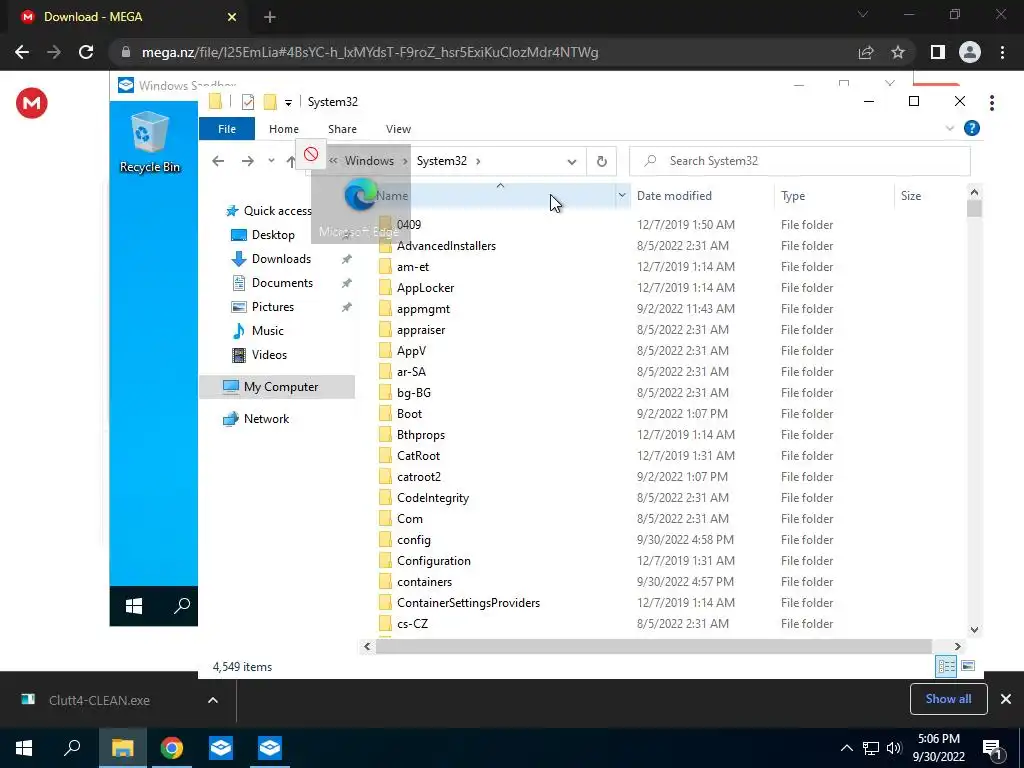This screenshot has width=1024, height=768.
Task: Dismiss the Chrome downloads bar
Action: coord(1006,699)
